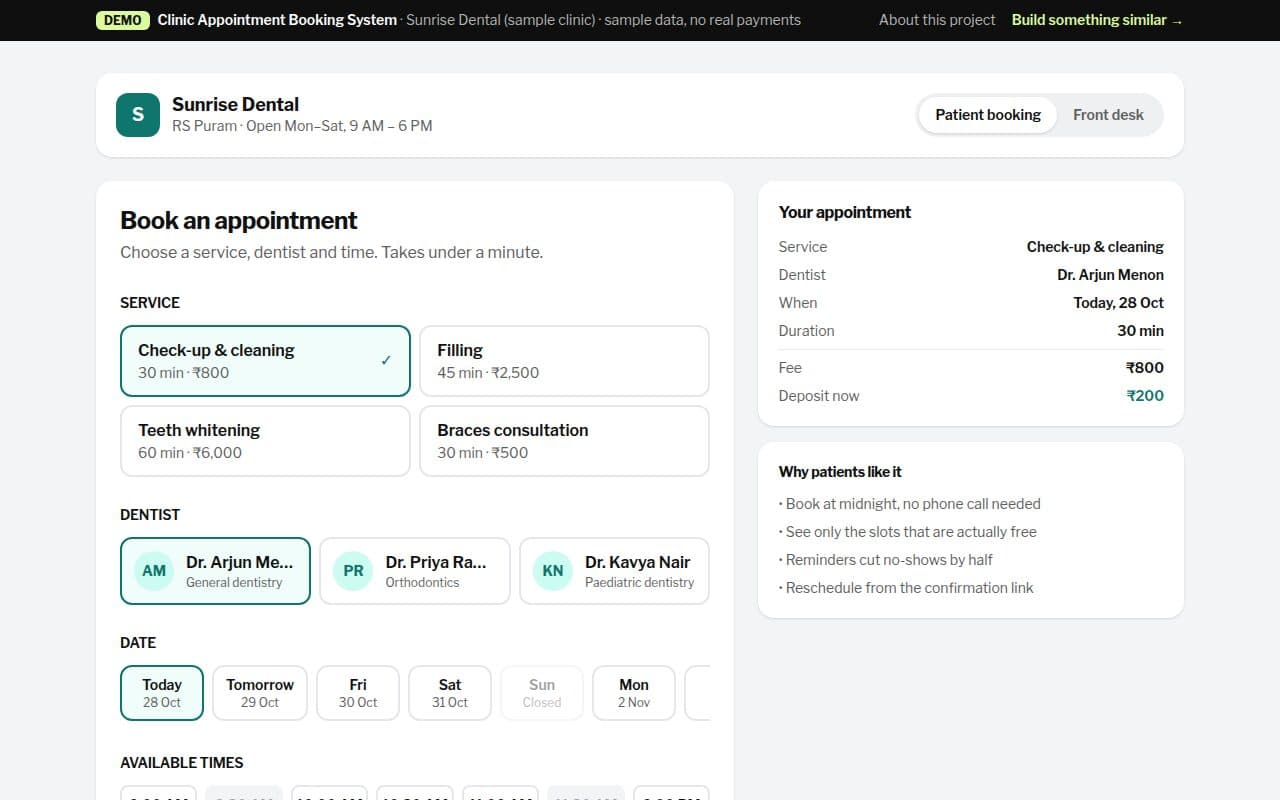Follow the Build something similar link
Image resolution: width=1280 pixels, height=800 pixels.
click(x=1097, y=20)
